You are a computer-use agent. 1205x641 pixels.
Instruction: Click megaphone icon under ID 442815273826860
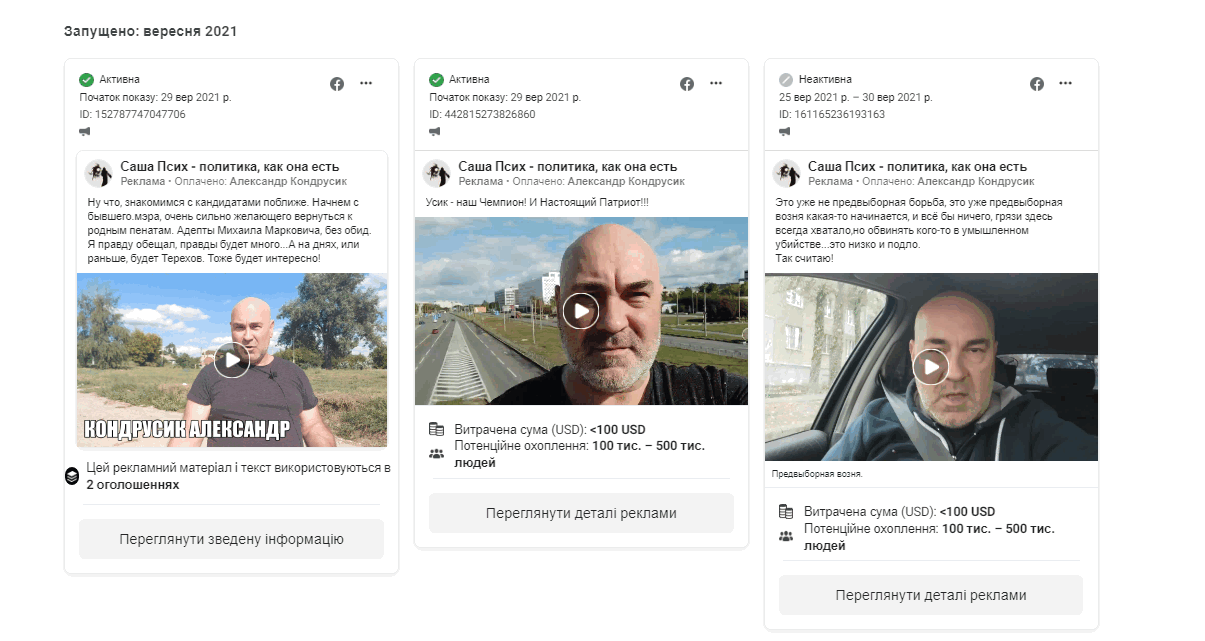pos(435,131)
